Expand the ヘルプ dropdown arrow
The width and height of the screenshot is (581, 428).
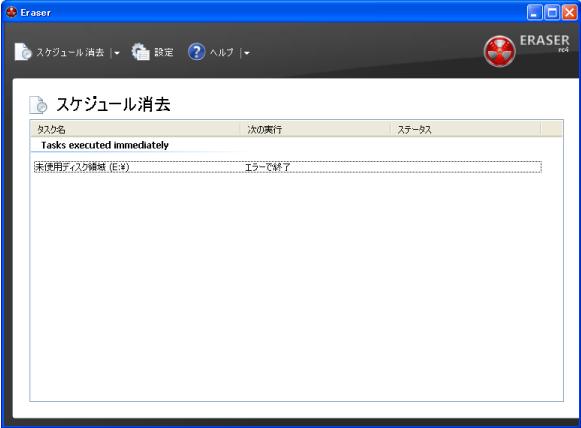point(246,53)
